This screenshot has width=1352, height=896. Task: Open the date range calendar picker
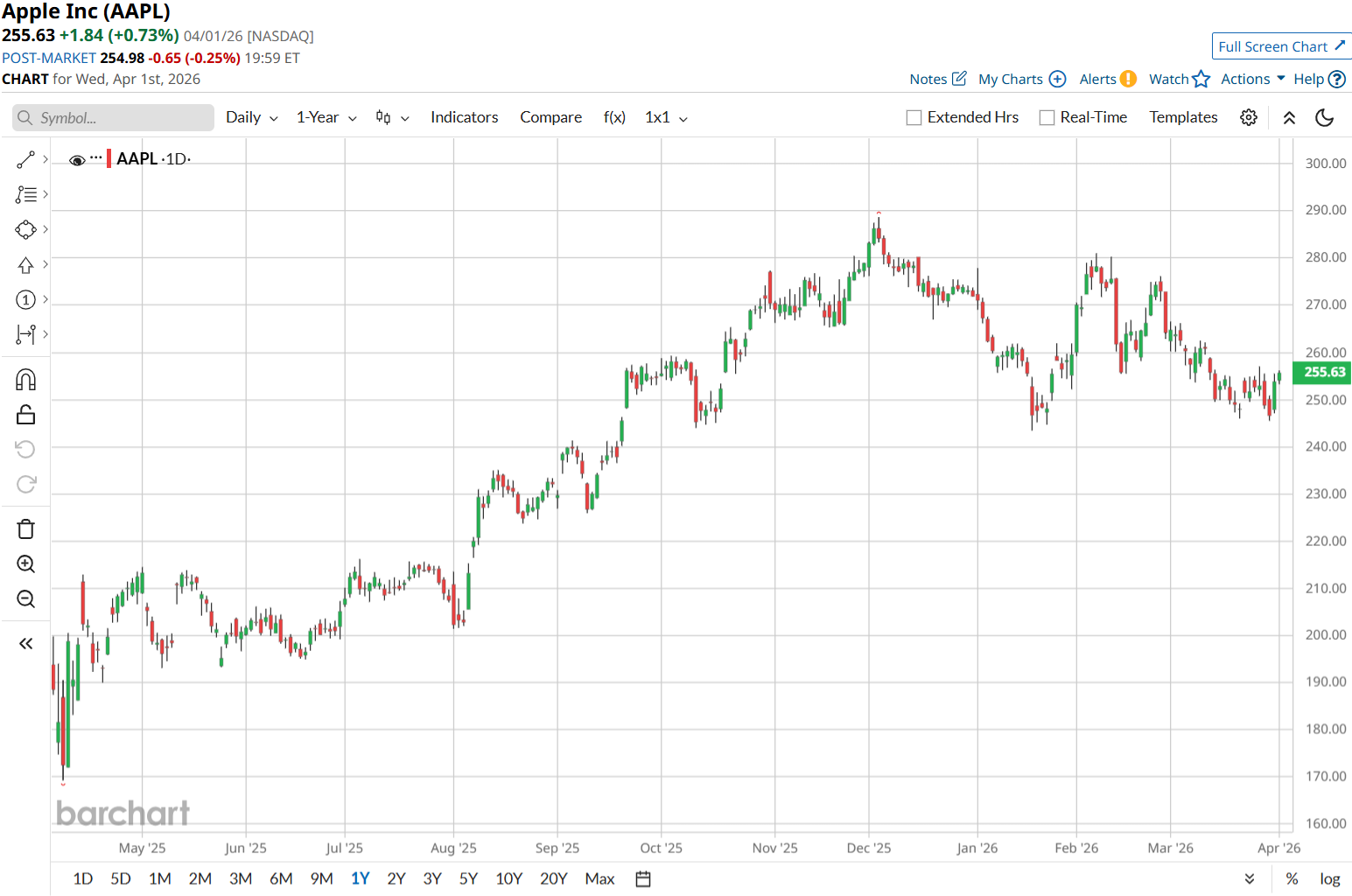click(x=643, y=878)
